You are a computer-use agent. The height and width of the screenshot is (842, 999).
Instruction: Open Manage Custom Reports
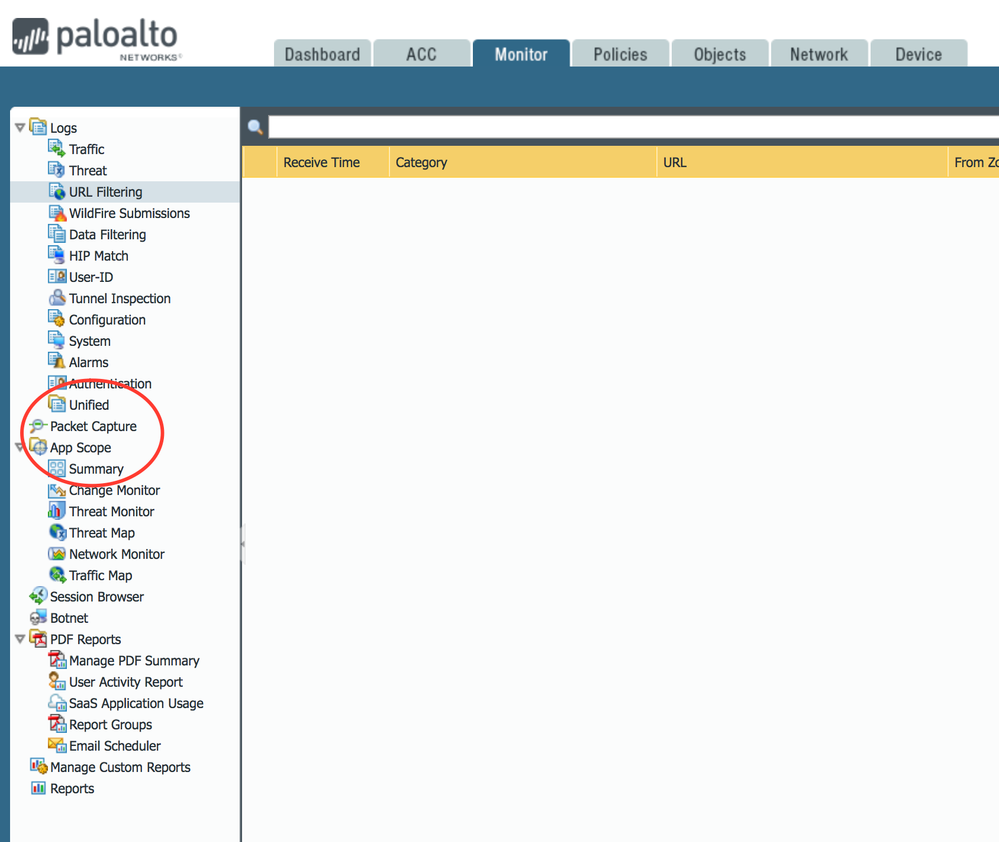point(120,767)
